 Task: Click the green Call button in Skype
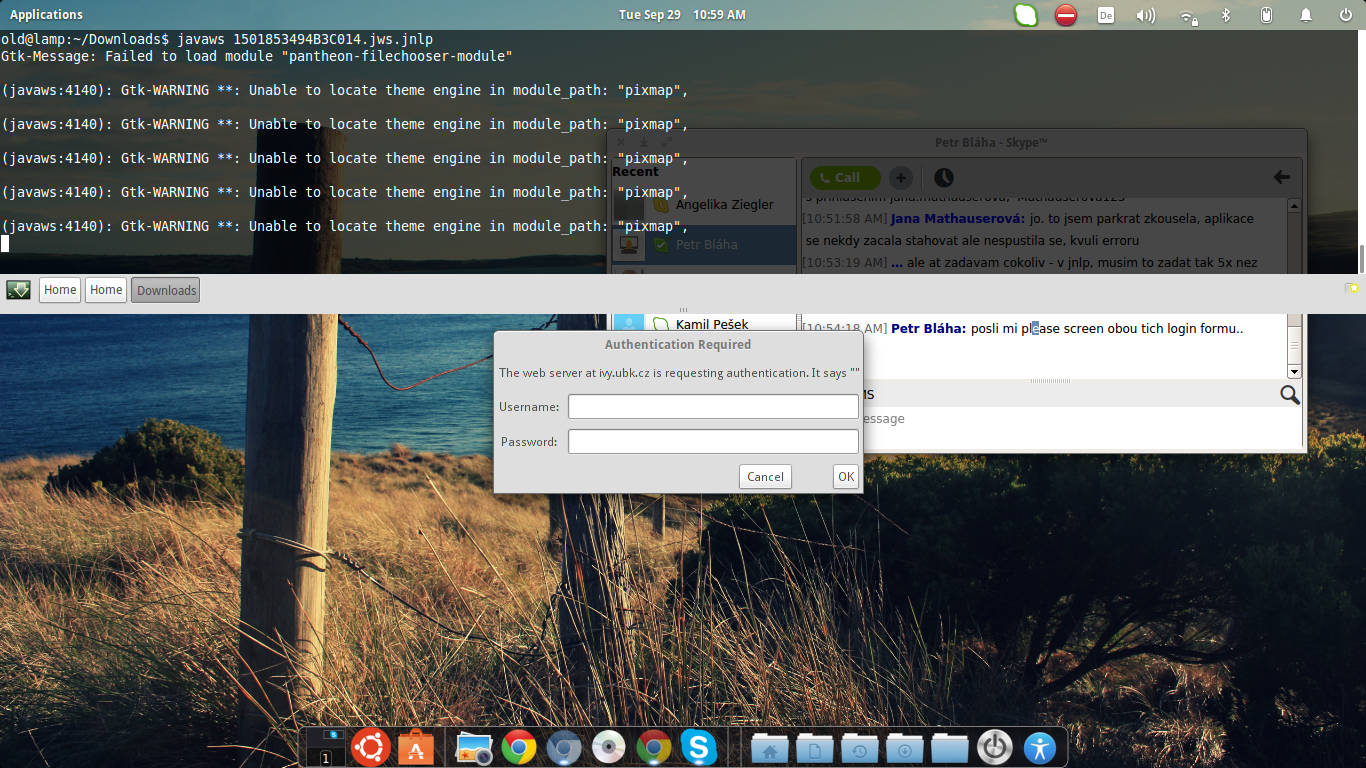coord(845,177)
